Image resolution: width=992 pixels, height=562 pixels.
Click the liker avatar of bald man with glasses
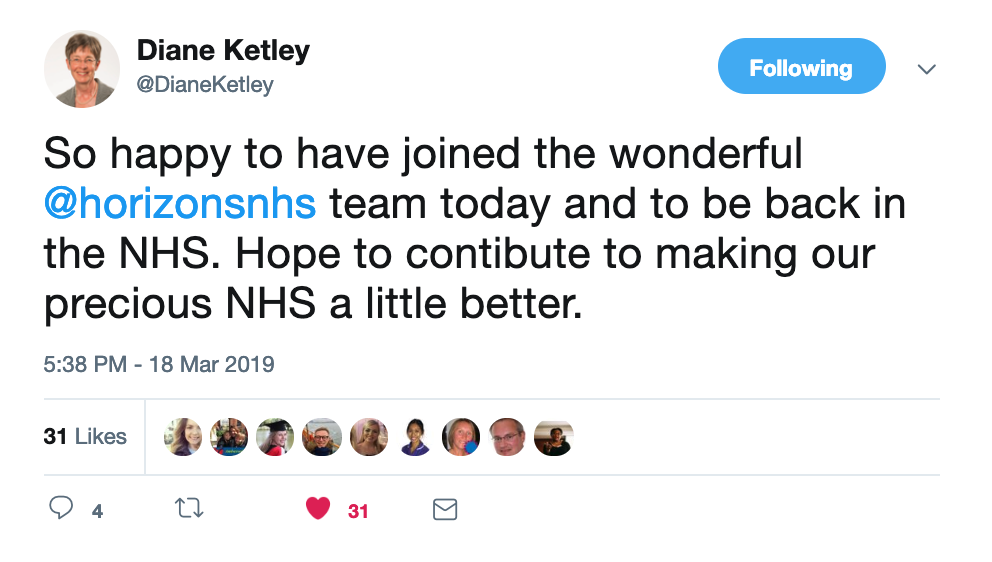[x=507, y=437]
